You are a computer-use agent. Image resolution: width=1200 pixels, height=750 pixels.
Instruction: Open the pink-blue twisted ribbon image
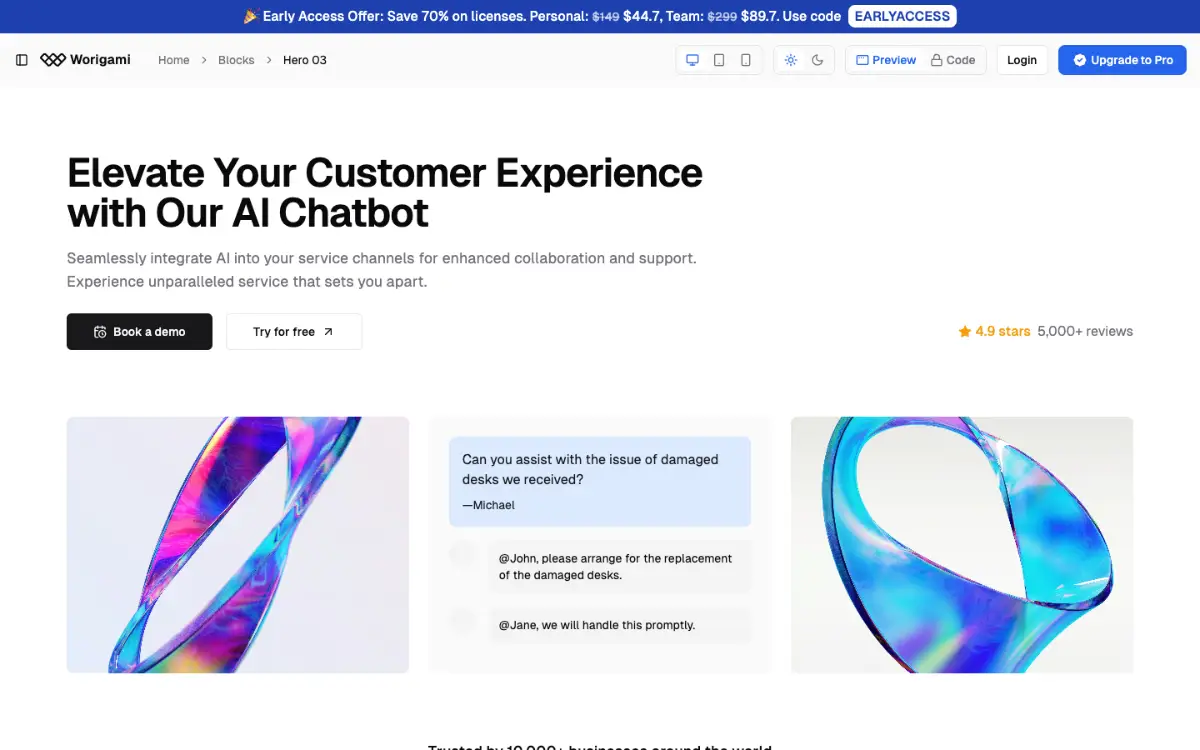click(x=238, y=545)
